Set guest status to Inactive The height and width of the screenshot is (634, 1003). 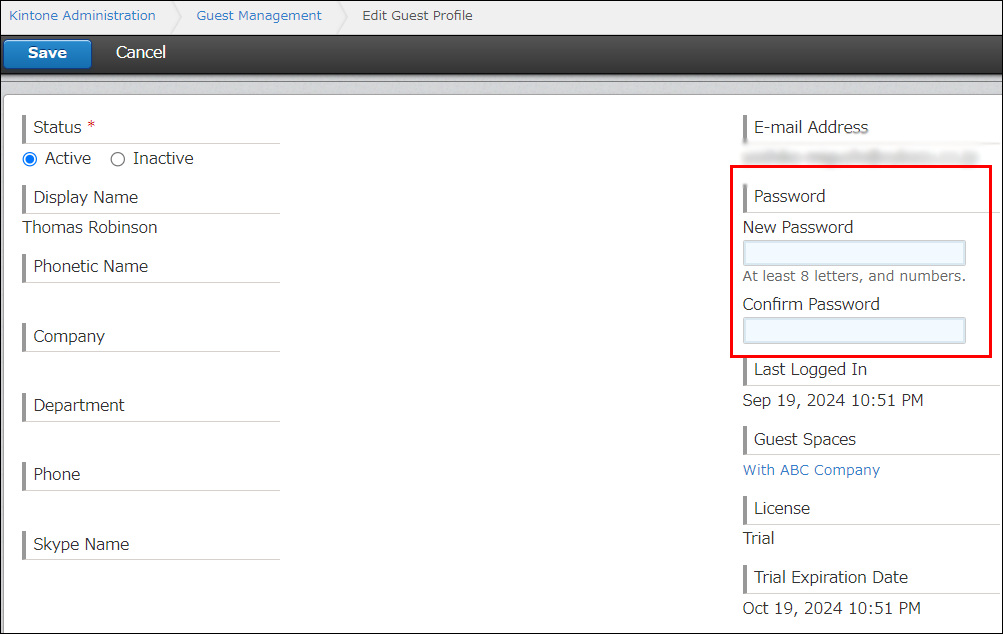coord(116,158)
